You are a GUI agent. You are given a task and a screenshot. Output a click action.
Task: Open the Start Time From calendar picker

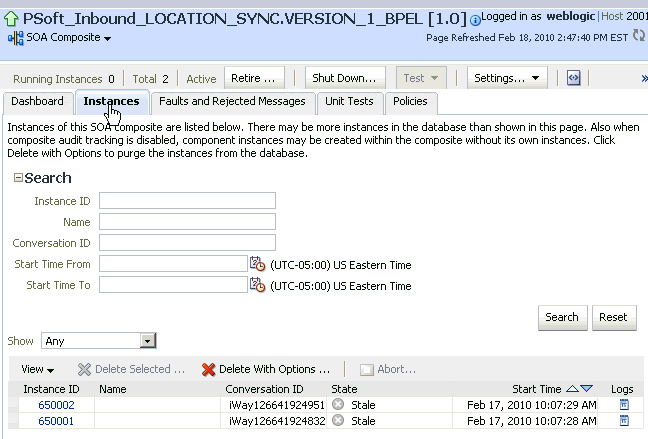click(257, 264)
